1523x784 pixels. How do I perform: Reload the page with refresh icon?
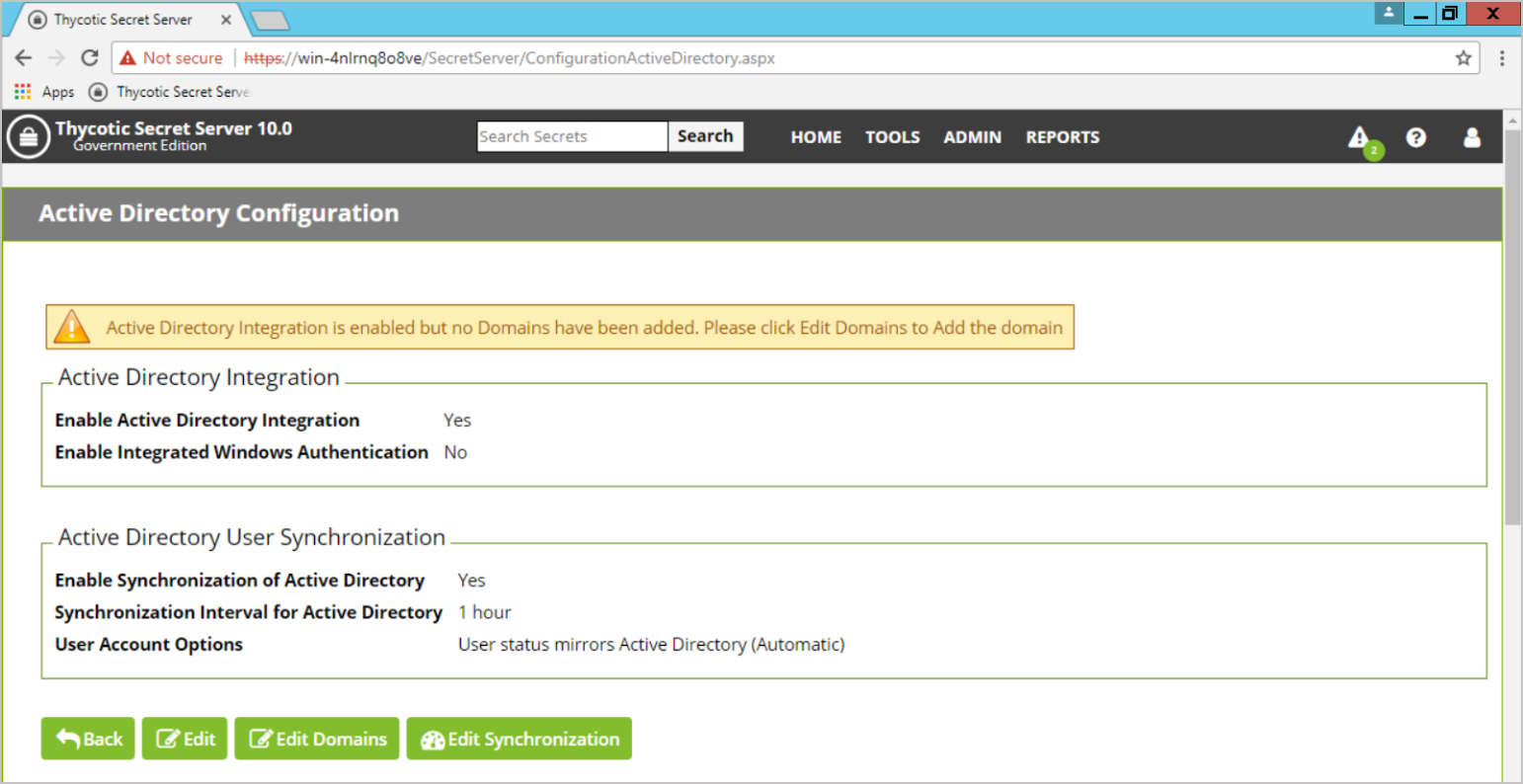click(x=89, y=58)
